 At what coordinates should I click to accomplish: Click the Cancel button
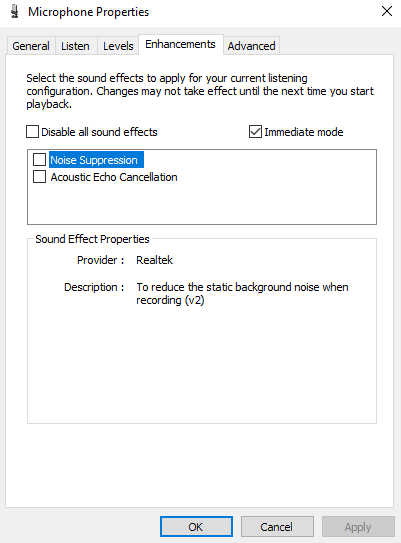click(277, 527)
